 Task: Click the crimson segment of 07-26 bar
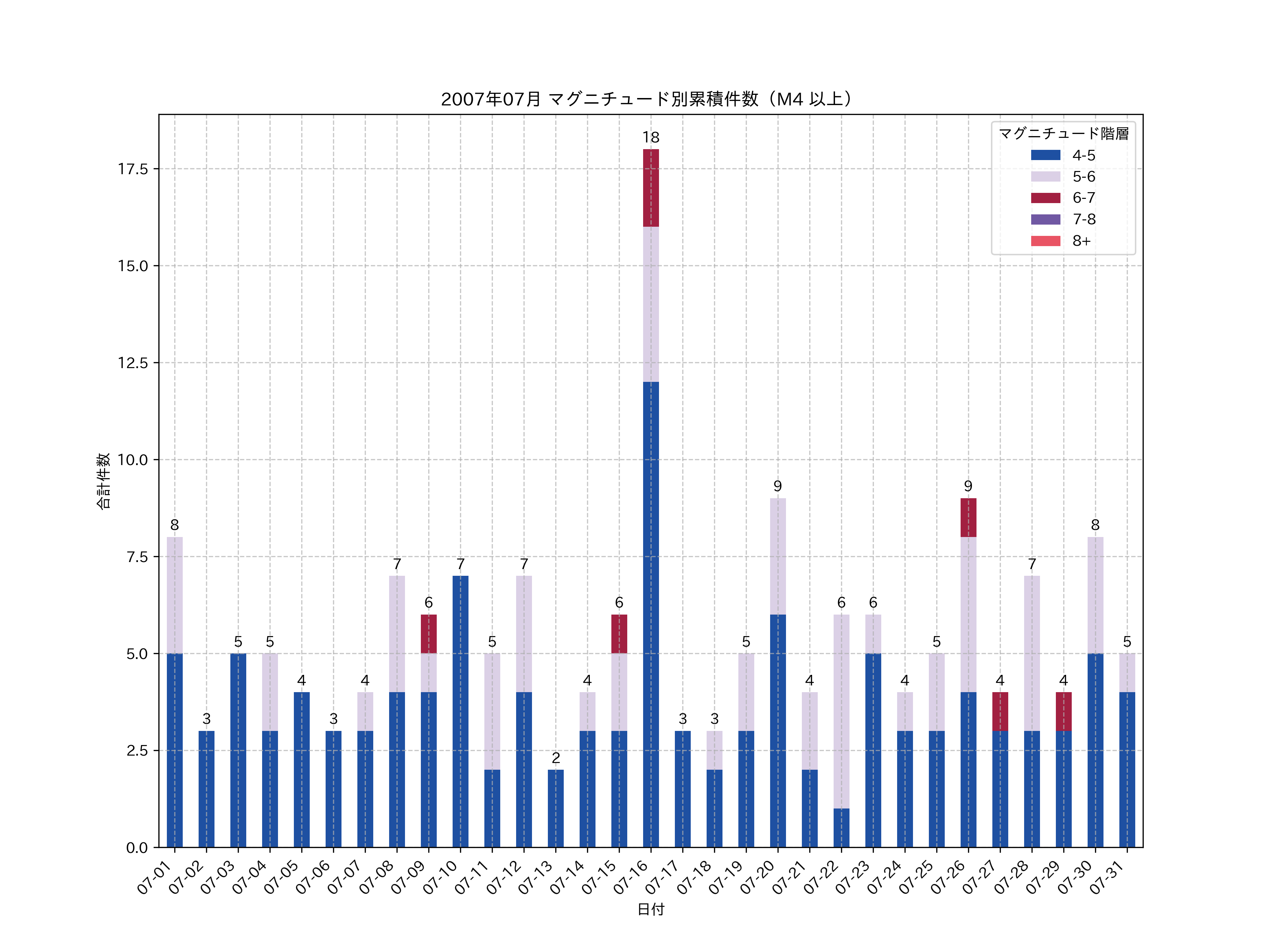click(x=968, y=518)
